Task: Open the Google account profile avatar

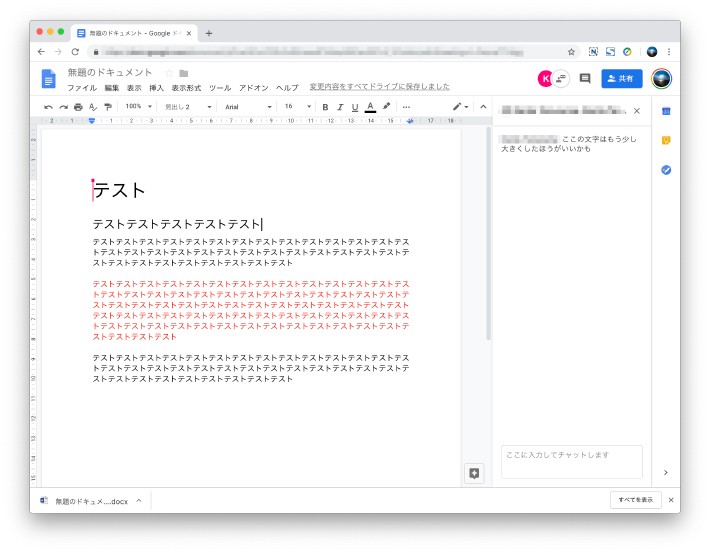Action: [662, 78]
